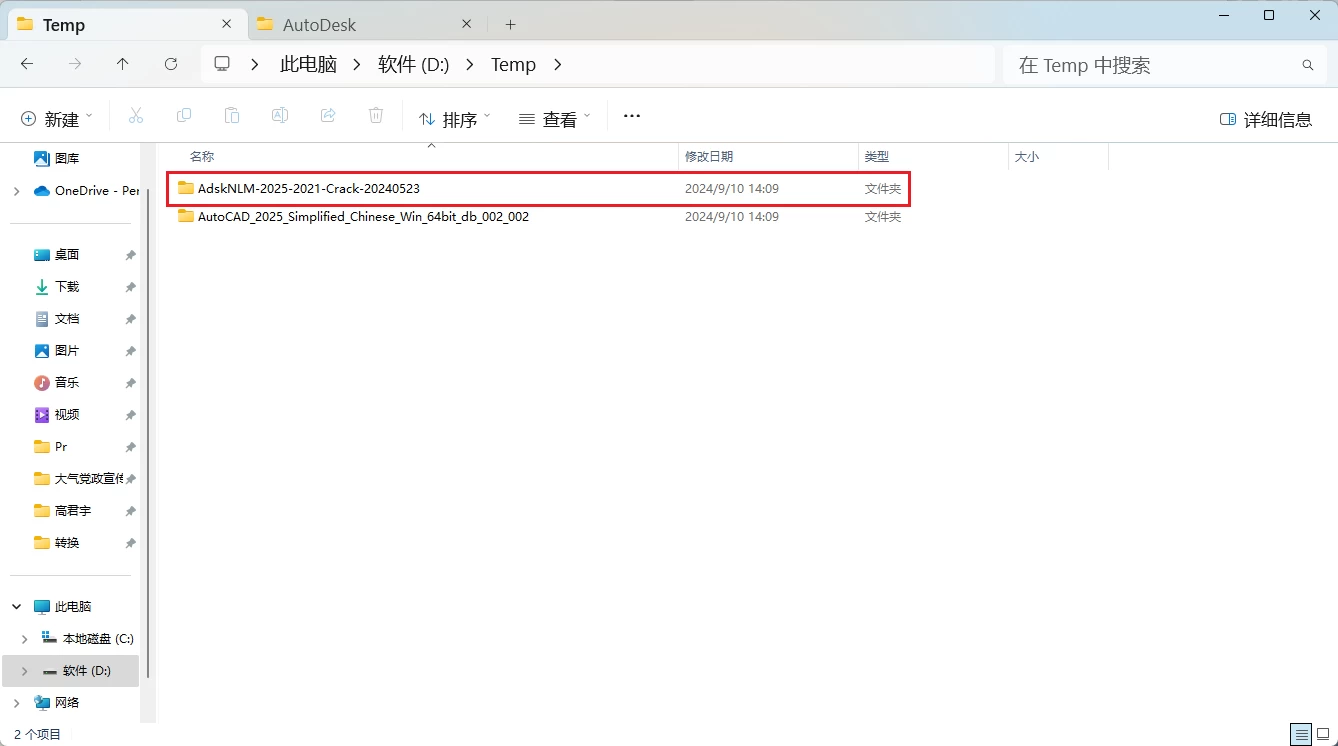Viewport: 1338px width, 746px height.
Task: Click the Paste clipboard icon
Action: coord(232,116)
